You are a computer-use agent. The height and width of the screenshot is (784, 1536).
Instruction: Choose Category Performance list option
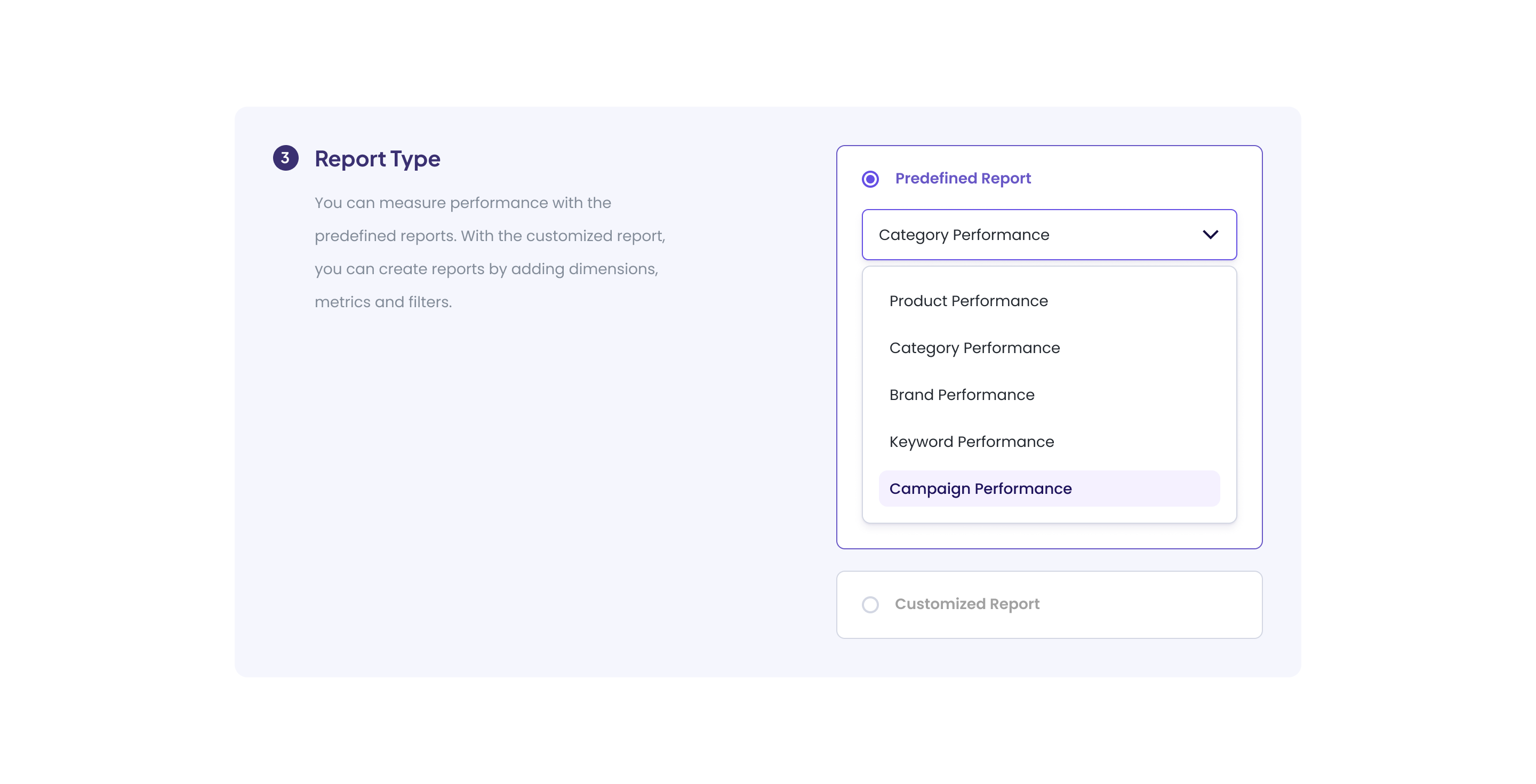tap(974, 348)
